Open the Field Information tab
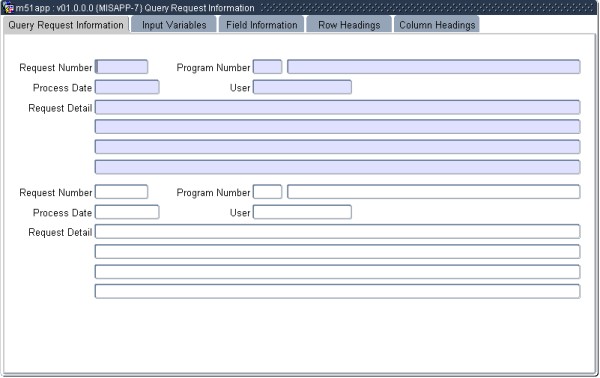This screenshot has height=378, width=600. (x=262, y=25)
